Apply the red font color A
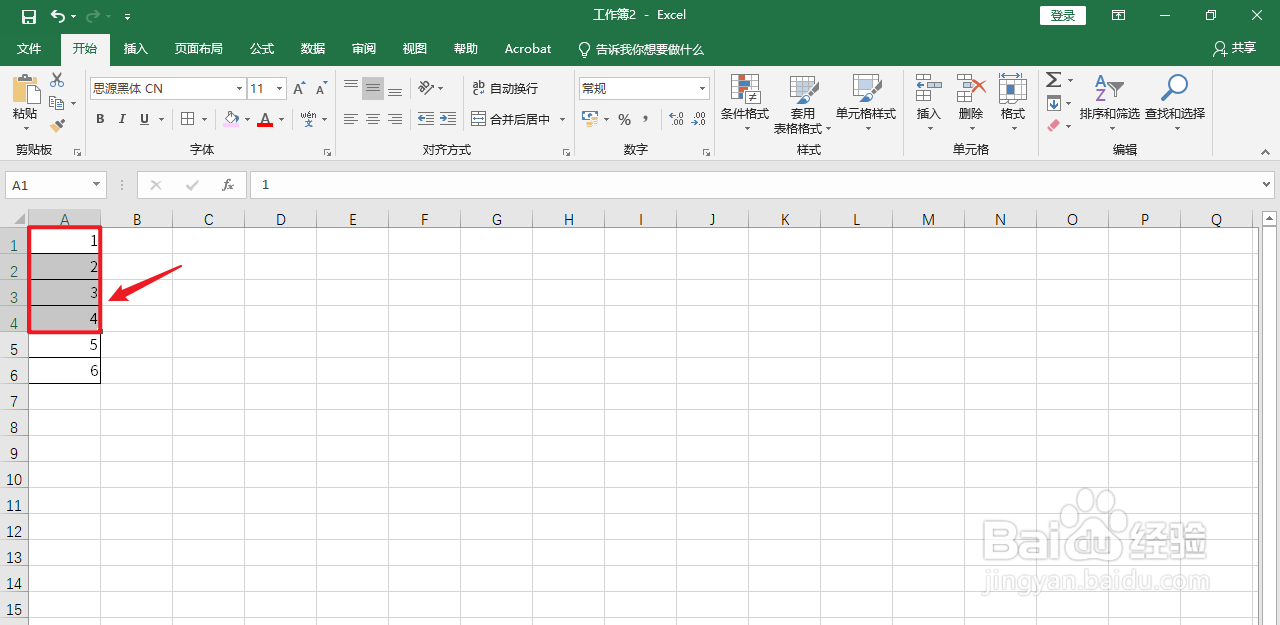The width and height of the screenshot is (1280, 625). pos(265,119)
